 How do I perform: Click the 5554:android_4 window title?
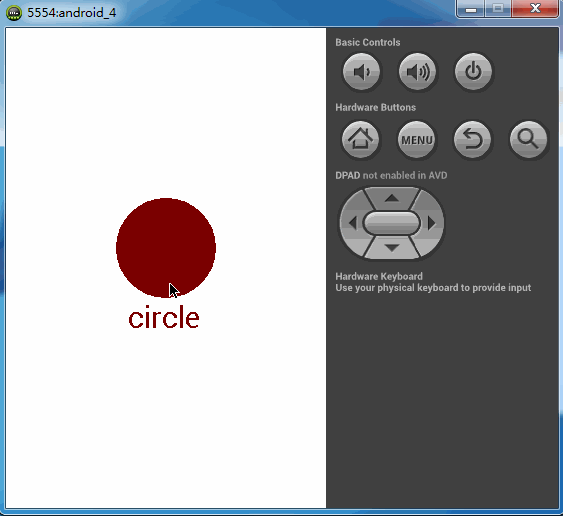point(72,13)
